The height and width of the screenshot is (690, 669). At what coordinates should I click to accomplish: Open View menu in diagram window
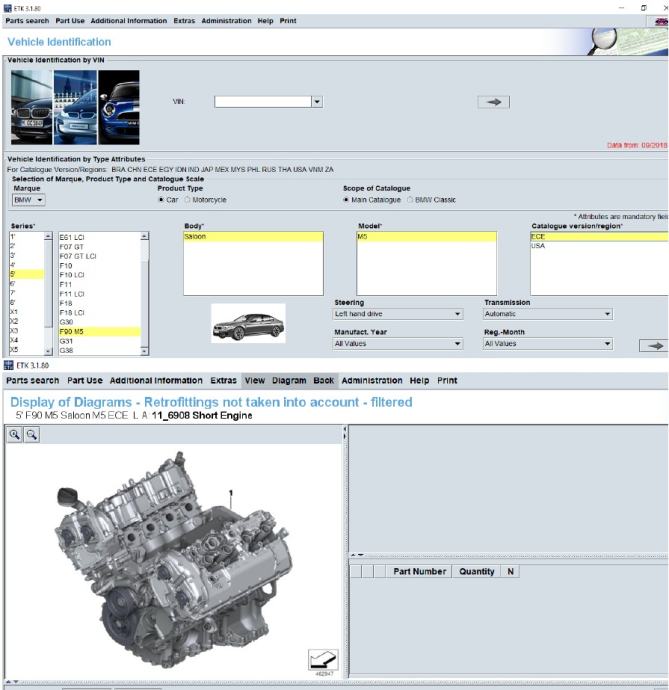tap(255, 381)
